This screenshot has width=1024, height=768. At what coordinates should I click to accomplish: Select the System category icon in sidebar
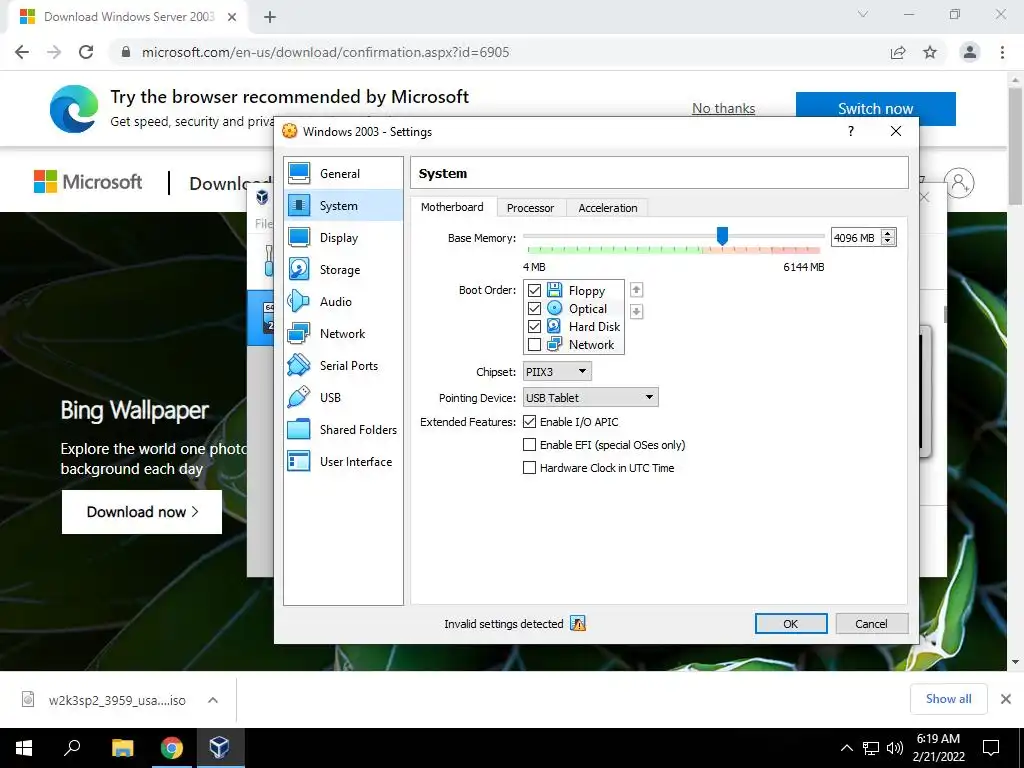point(299,205)
